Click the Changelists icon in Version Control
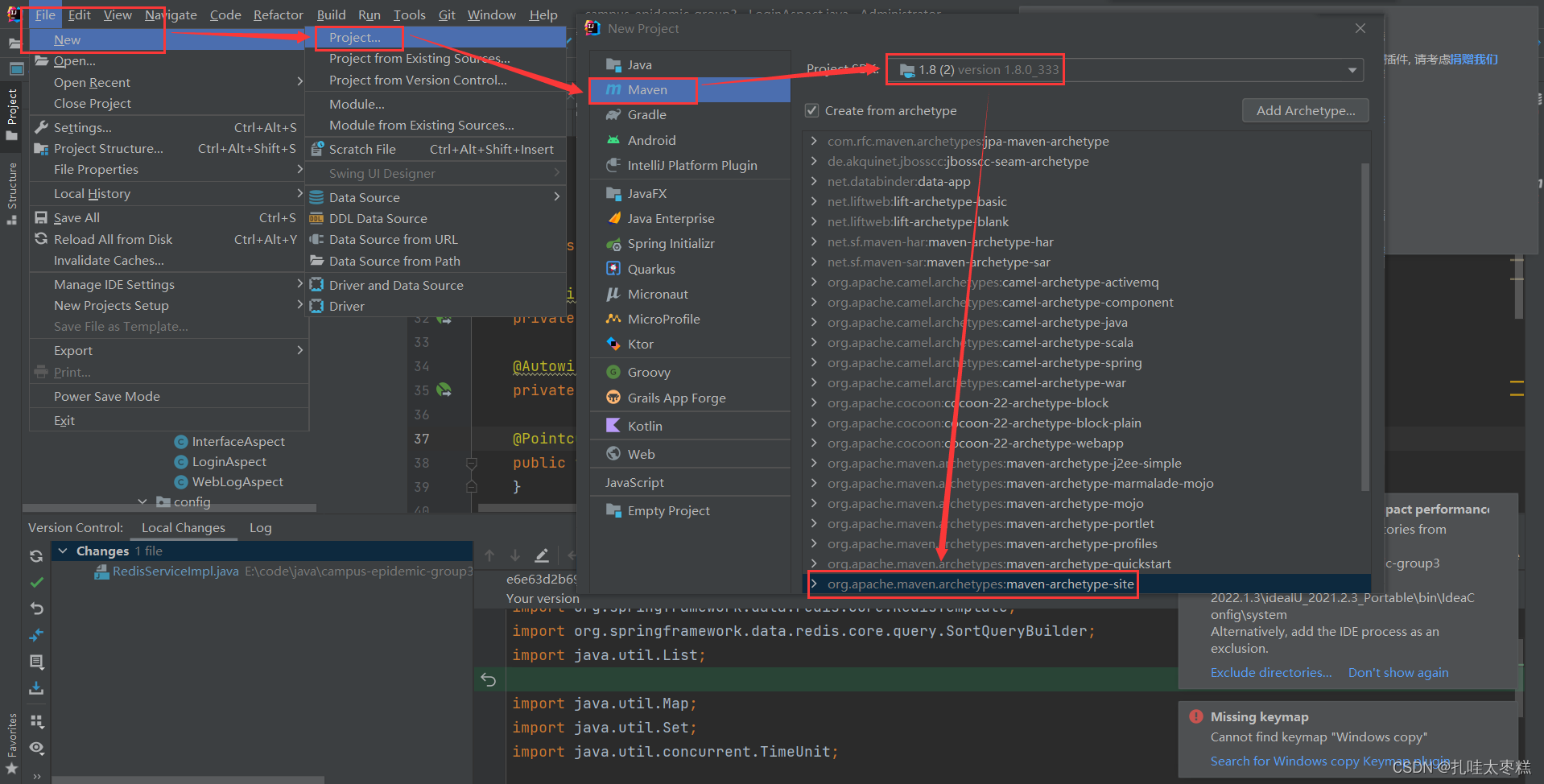Viewport: 1544px width, 784px height. point(36,662)
